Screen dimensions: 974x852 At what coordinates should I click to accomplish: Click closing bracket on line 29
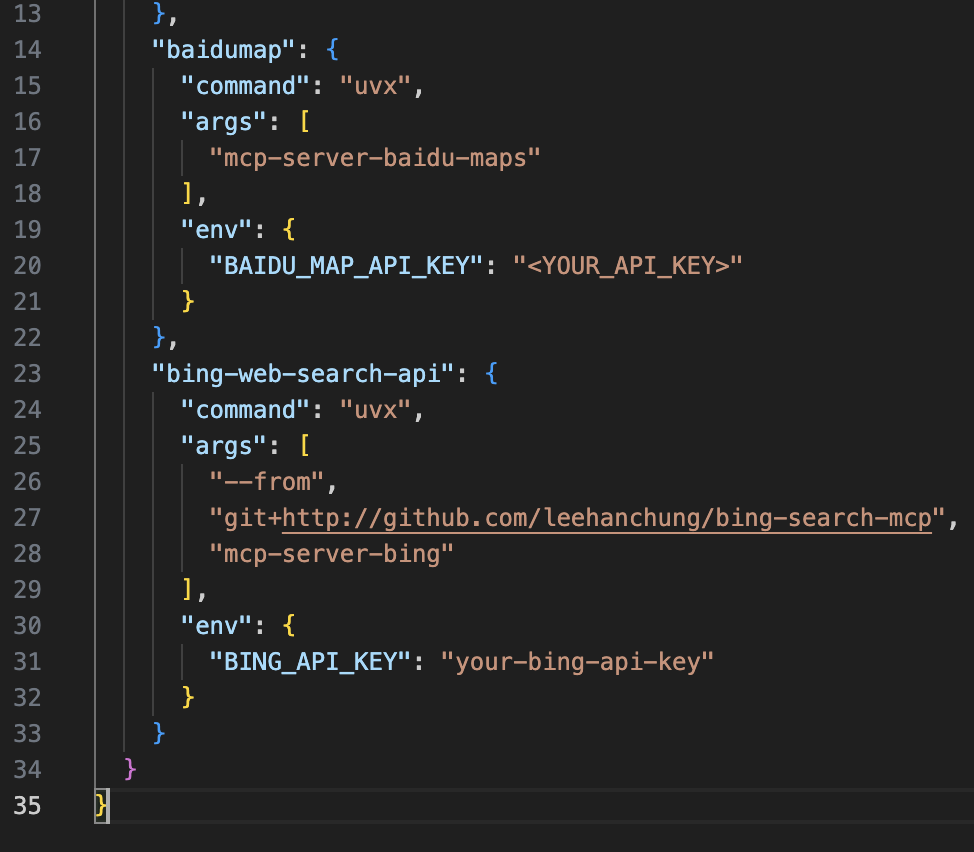click(x=188, y=590)
